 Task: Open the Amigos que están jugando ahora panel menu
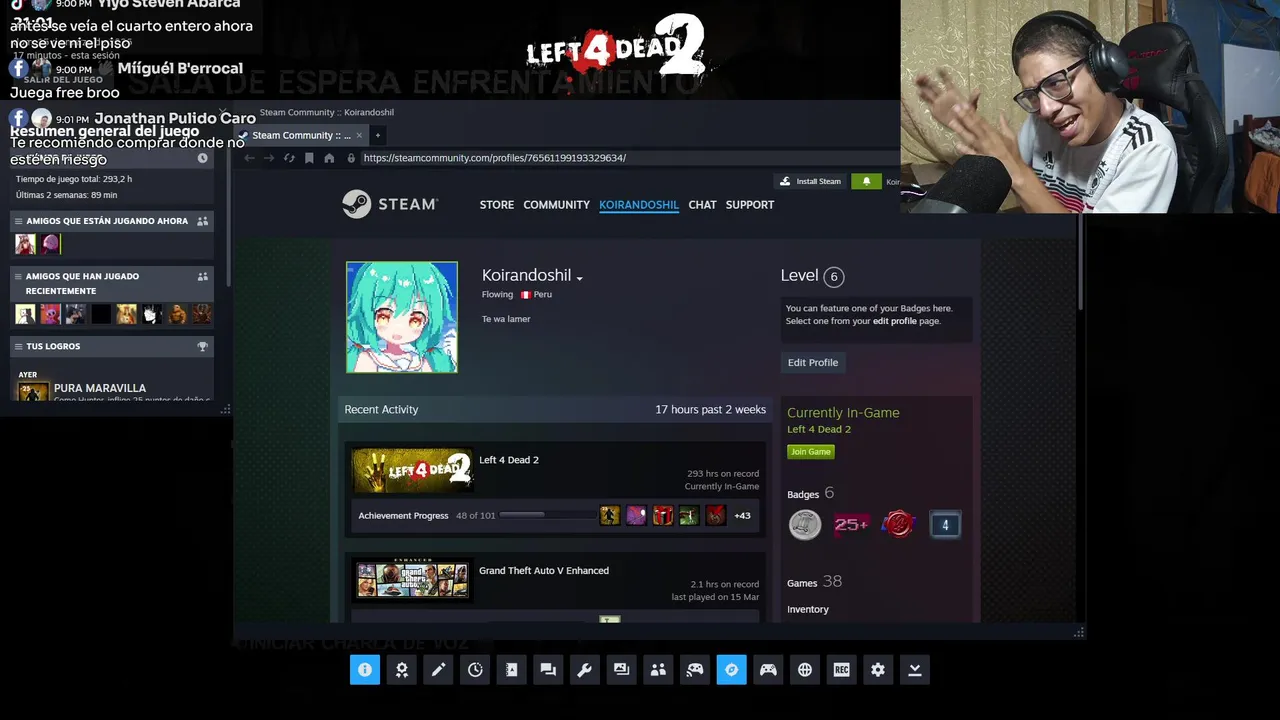pyautogui.click(x=18, y=221)
